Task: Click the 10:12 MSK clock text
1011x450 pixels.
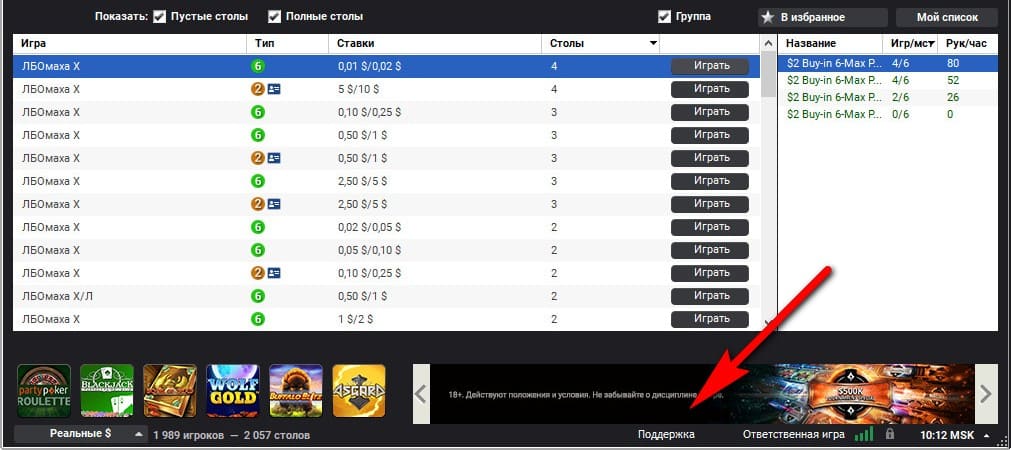Action: (947, 435)
